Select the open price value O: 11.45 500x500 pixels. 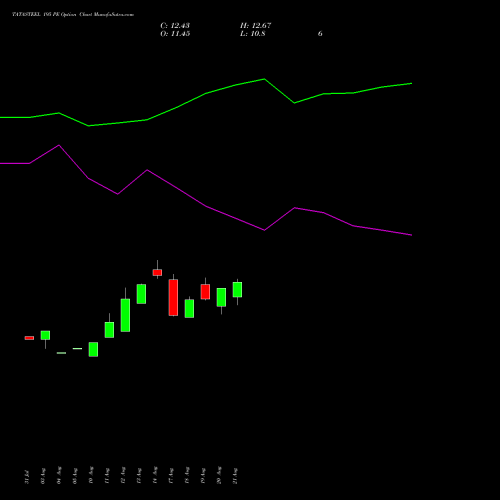click(175, 34)
